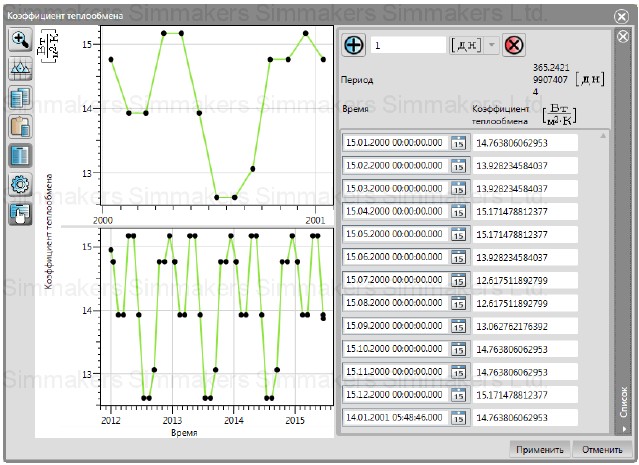Click the graph peaks chart tool icon
This screenshot has width=639, height=465.
tap(20, 68)
